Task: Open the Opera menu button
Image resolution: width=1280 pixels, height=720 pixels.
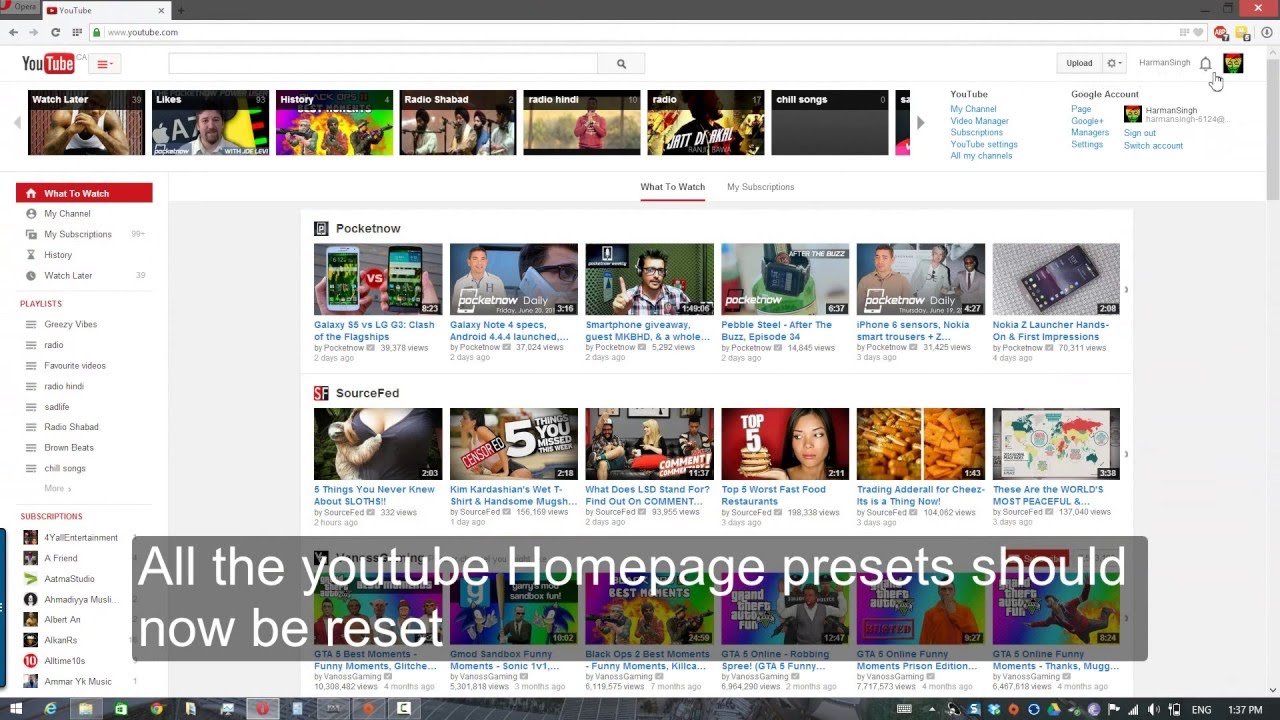Action: point(20,8)
